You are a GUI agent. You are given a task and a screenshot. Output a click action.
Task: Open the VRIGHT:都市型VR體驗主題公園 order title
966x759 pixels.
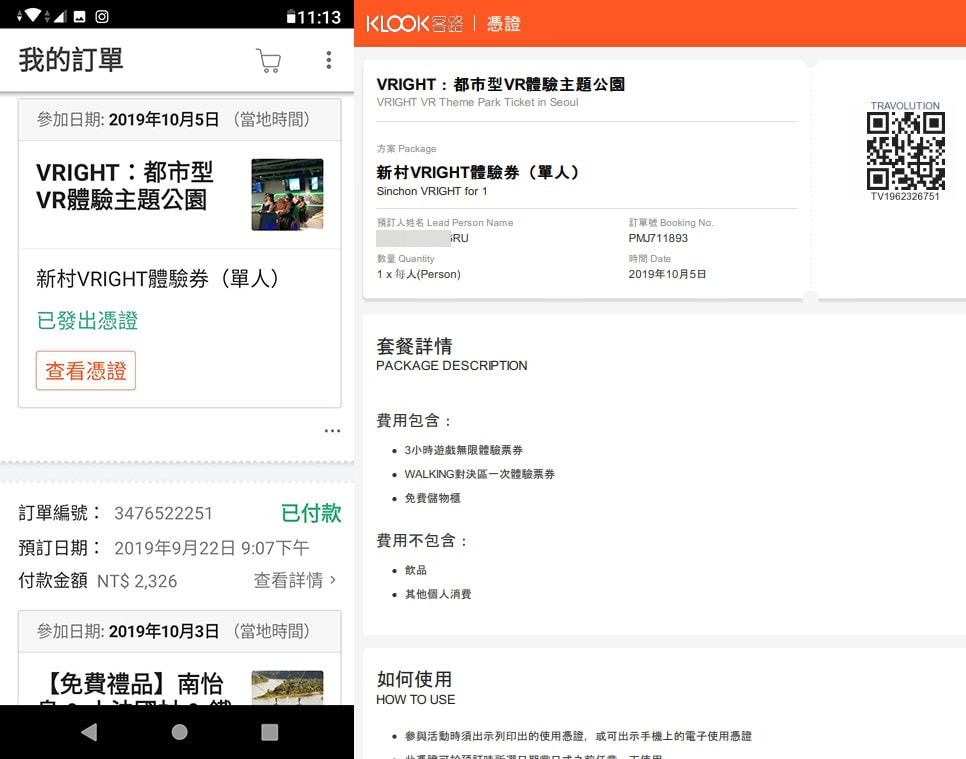point(124,185)
